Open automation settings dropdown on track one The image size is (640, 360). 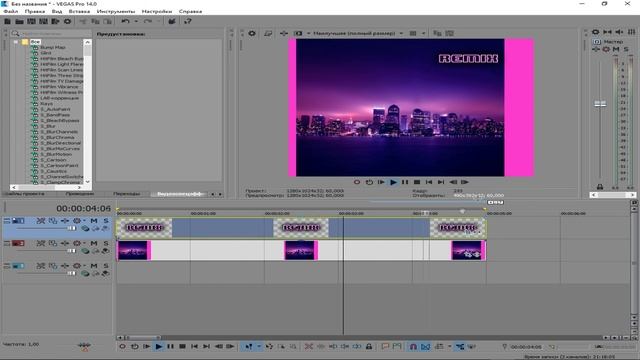point(84,221)
